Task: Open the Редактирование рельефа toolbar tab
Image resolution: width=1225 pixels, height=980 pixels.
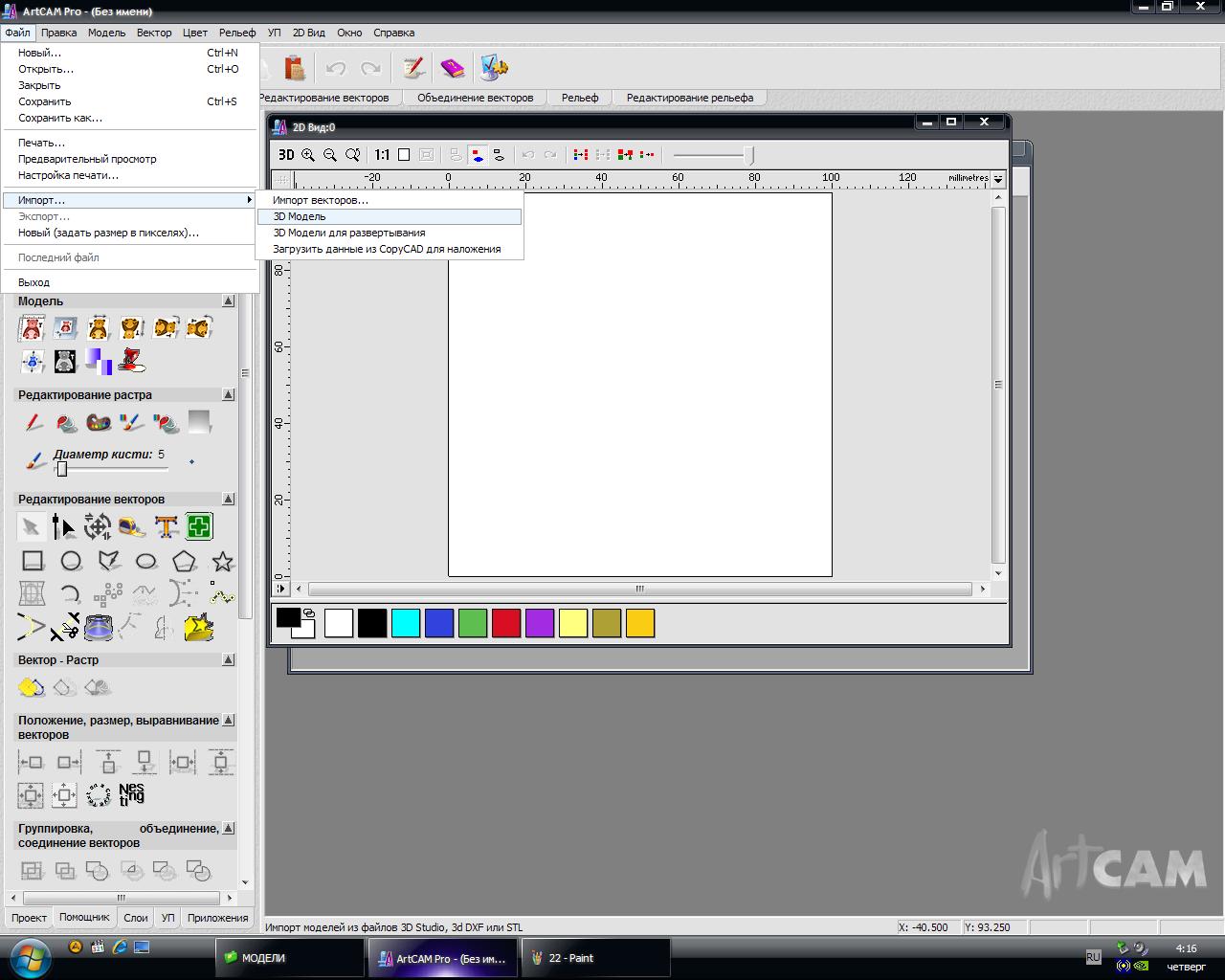Action: [689, 98]
